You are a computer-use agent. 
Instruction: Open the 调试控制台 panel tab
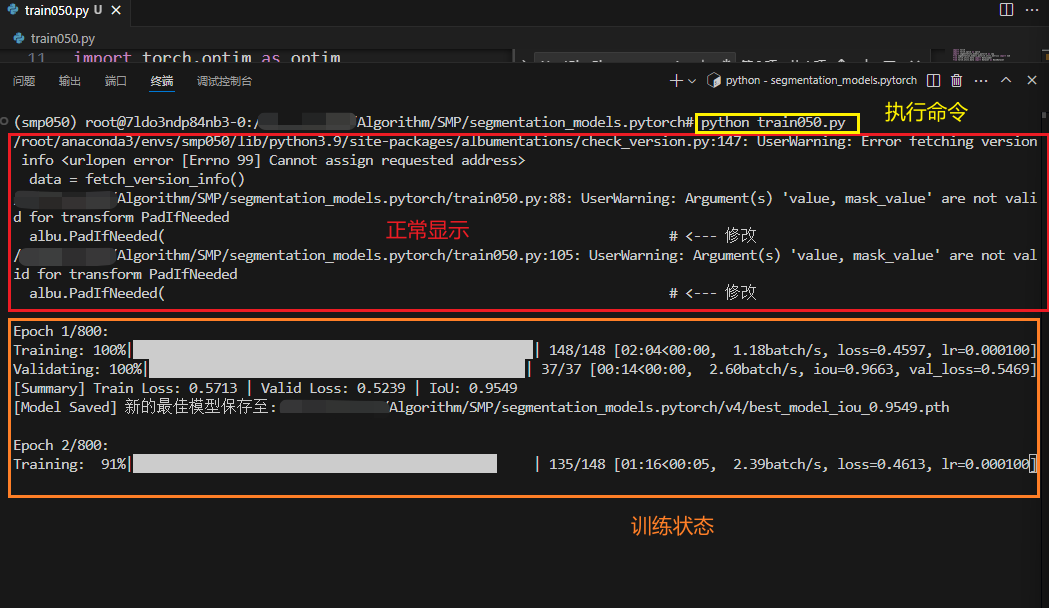[224, 81]
